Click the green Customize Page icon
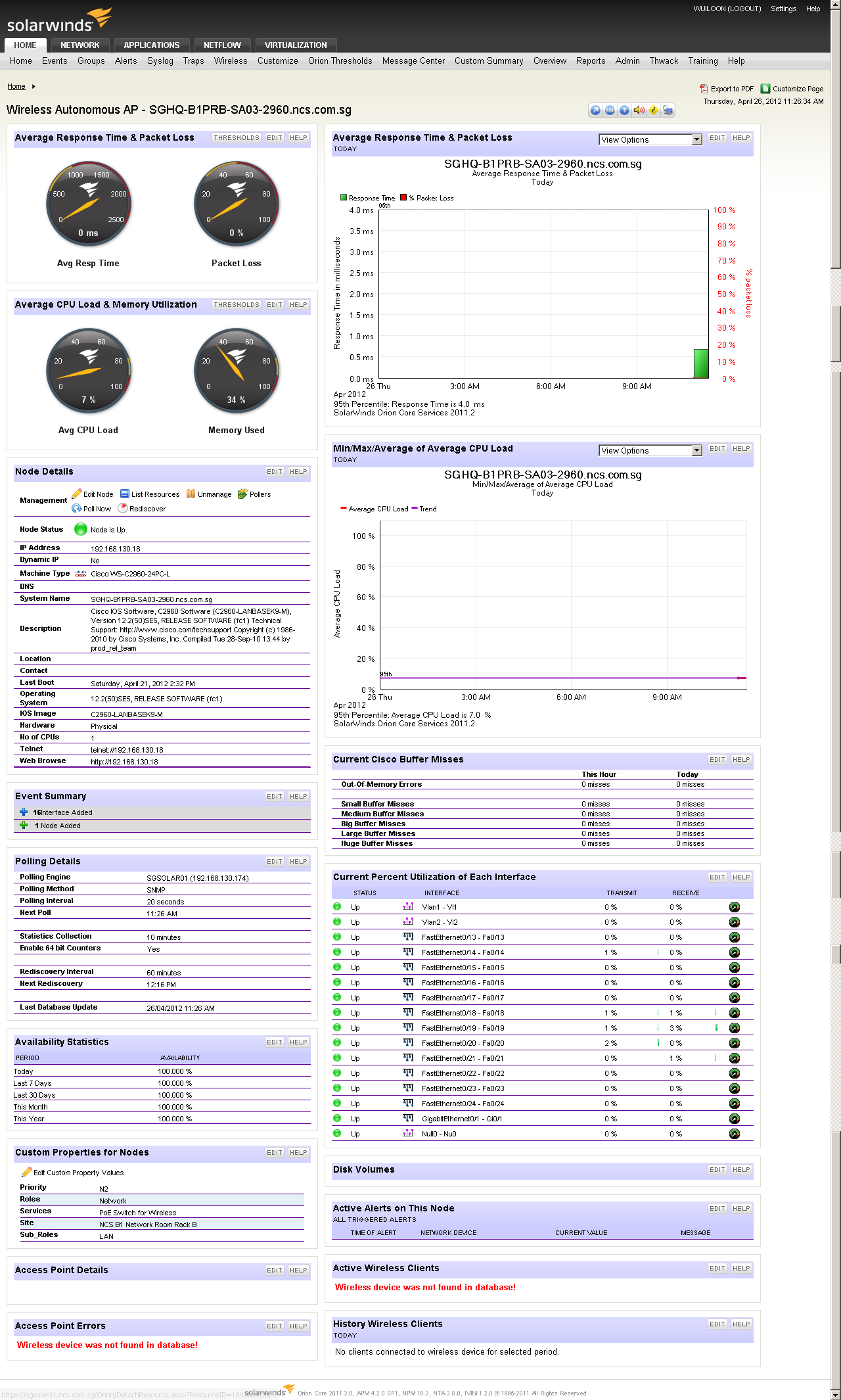 pyautogui.click(x=765, y=89)
